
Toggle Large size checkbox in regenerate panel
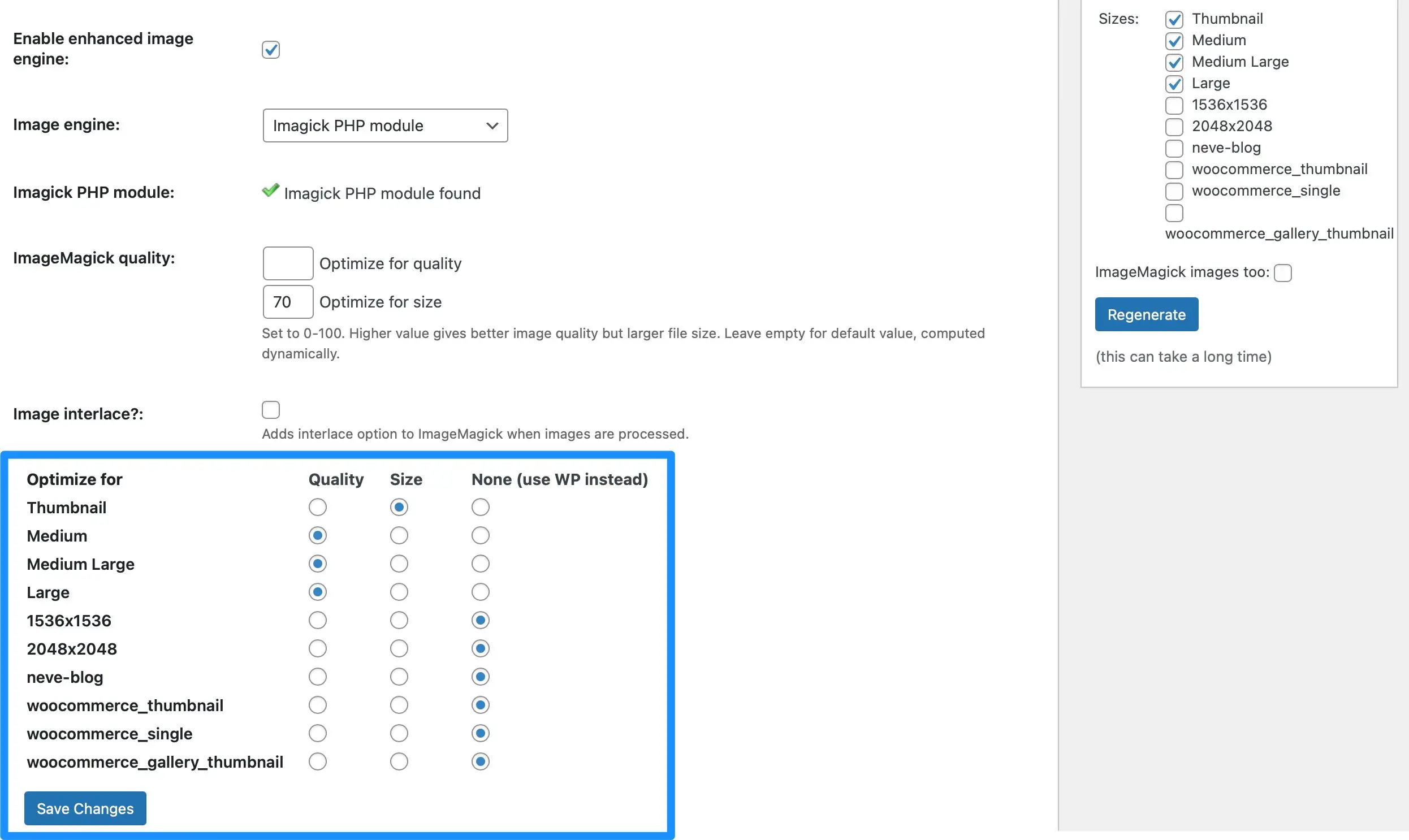(x=1174, y=83)
